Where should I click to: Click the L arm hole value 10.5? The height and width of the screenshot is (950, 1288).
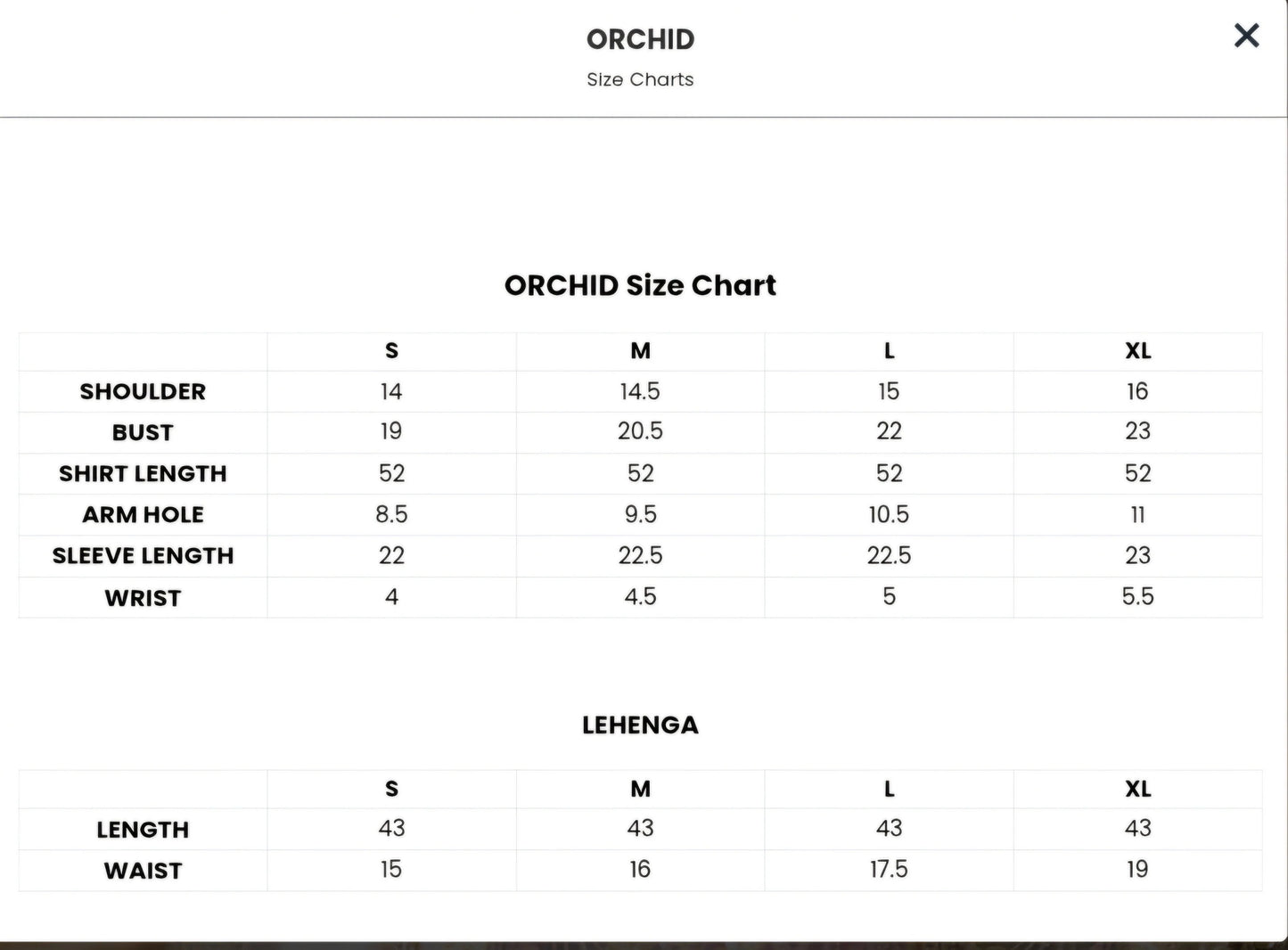pos(889,514)
